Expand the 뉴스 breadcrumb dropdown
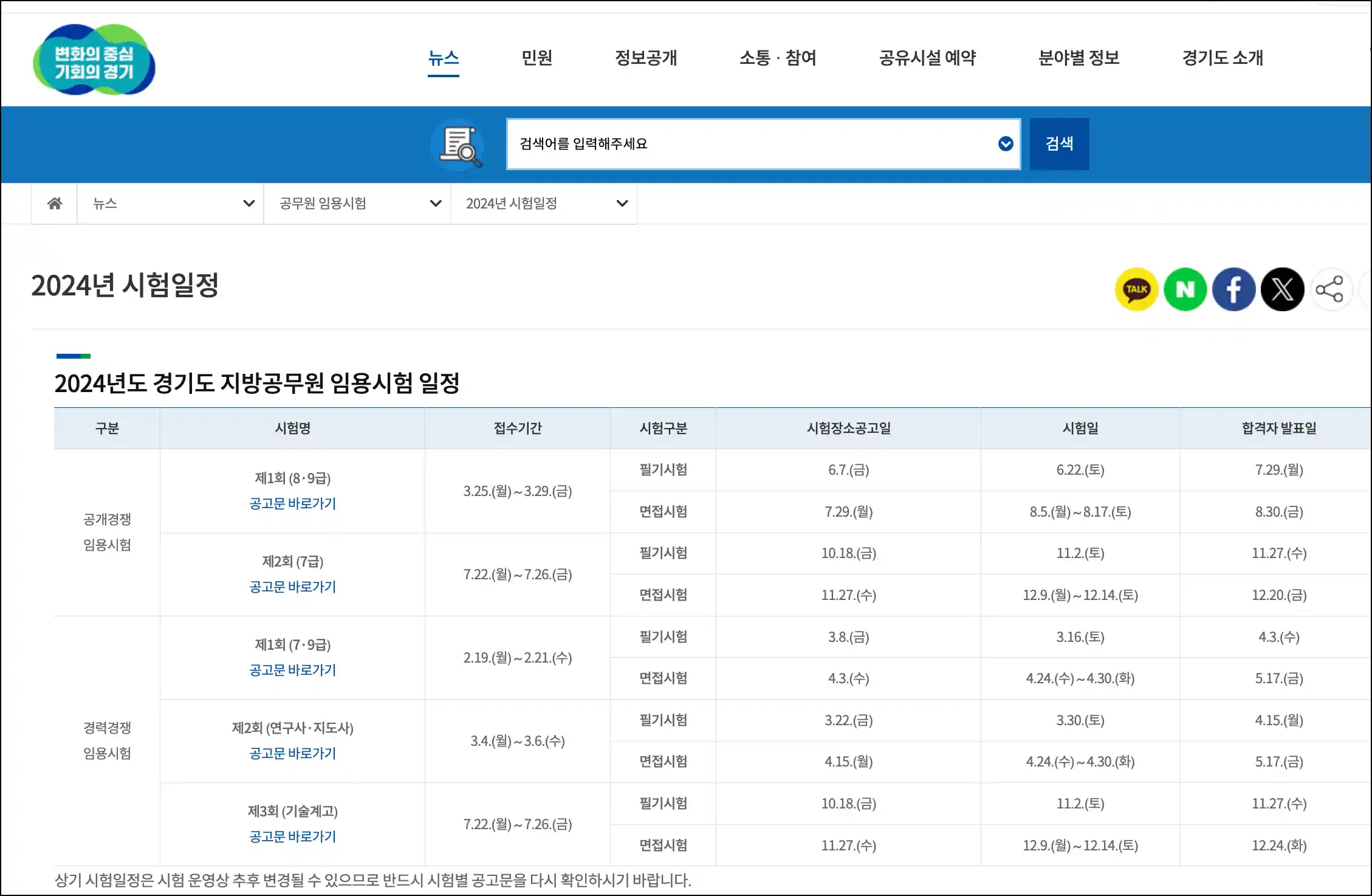This screenshot has height=896, width=1372. click(x=170, y=203)
